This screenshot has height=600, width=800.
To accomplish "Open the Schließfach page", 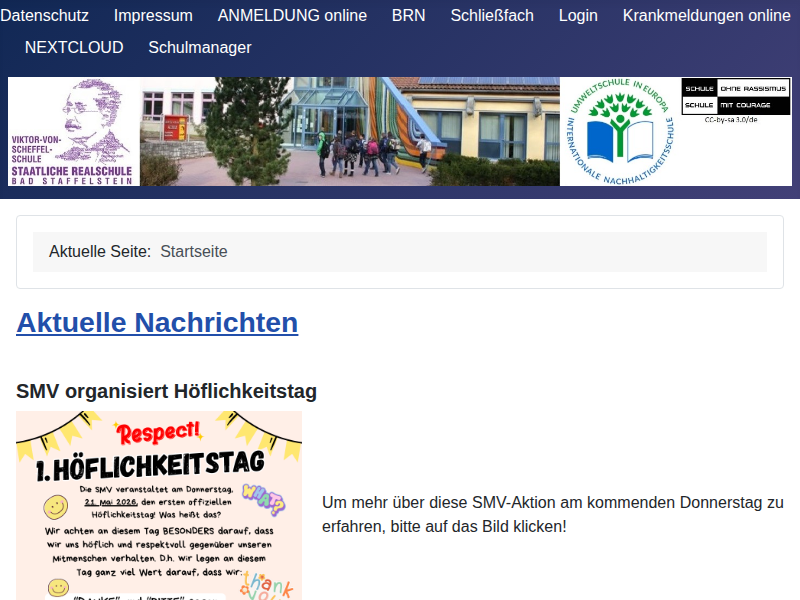I will (x=492, y=15).
